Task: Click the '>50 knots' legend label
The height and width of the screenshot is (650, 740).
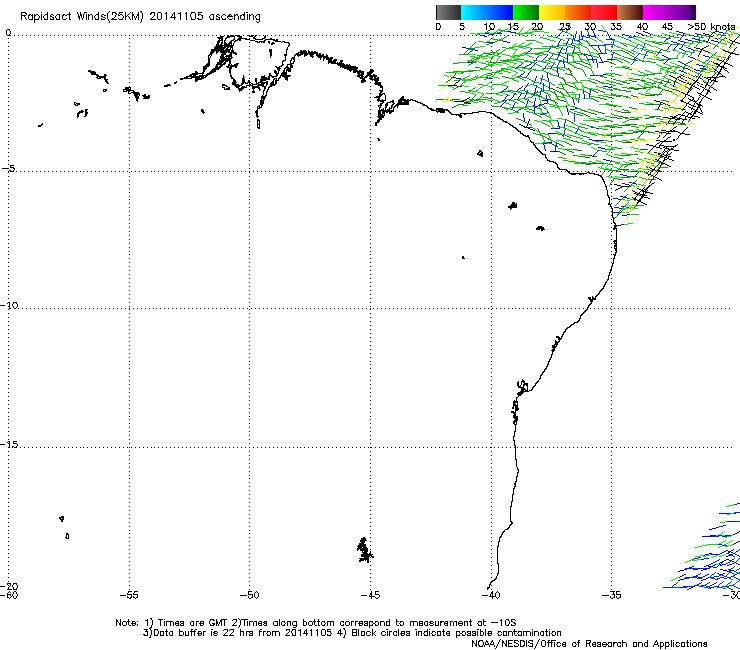Action: pos(711,26)
